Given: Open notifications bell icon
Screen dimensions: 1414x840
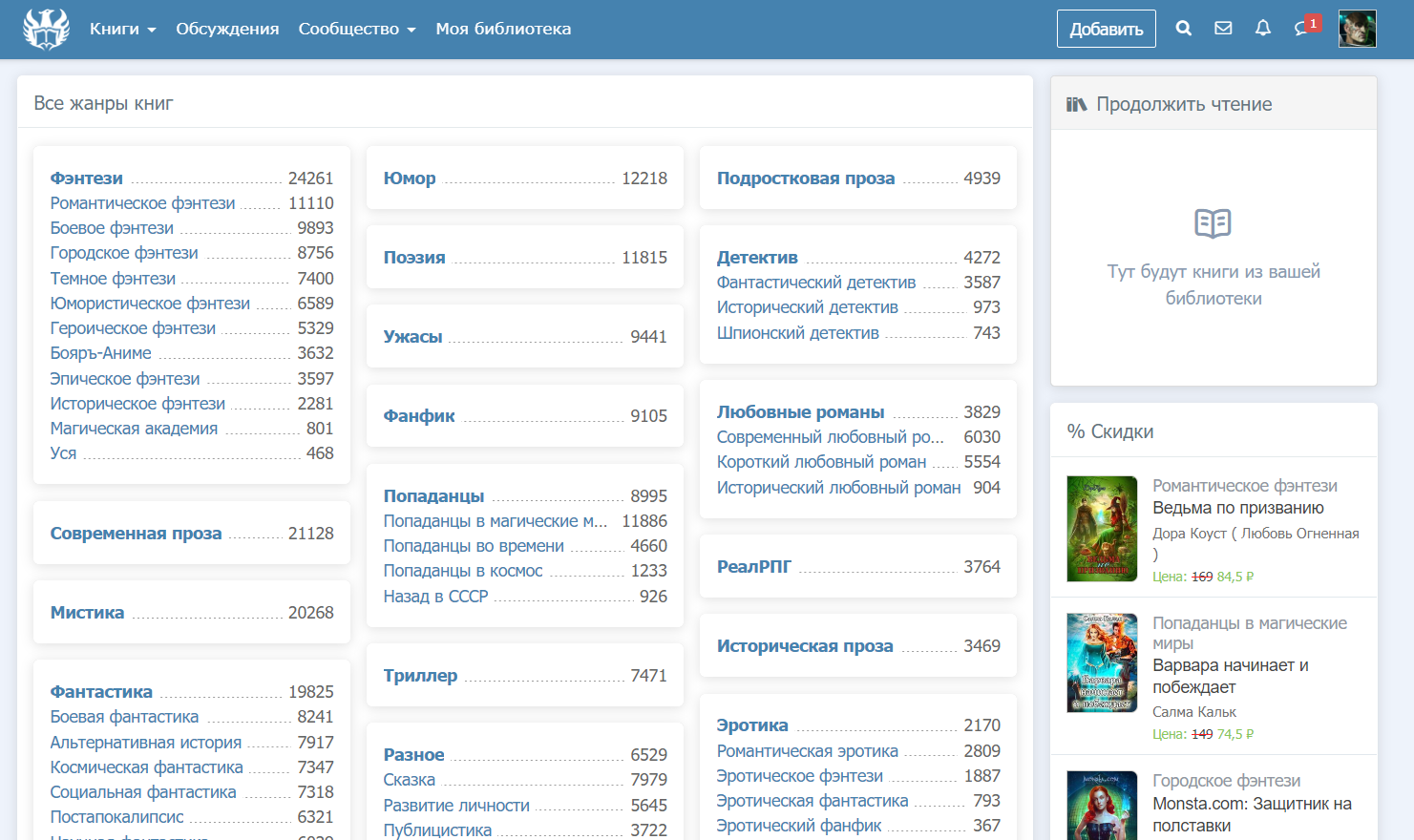Looking at the screenshot, I should 1263,29.
